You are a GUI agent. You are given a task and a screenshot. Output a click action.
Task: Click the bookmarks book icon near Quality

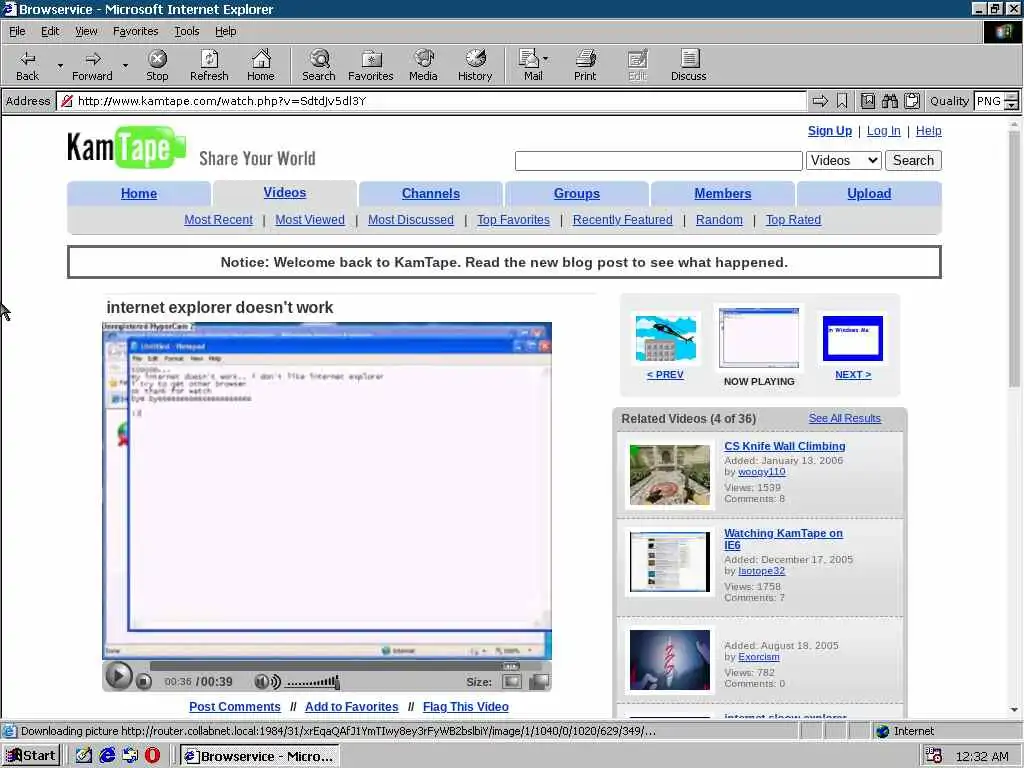(x=867, y=101)
